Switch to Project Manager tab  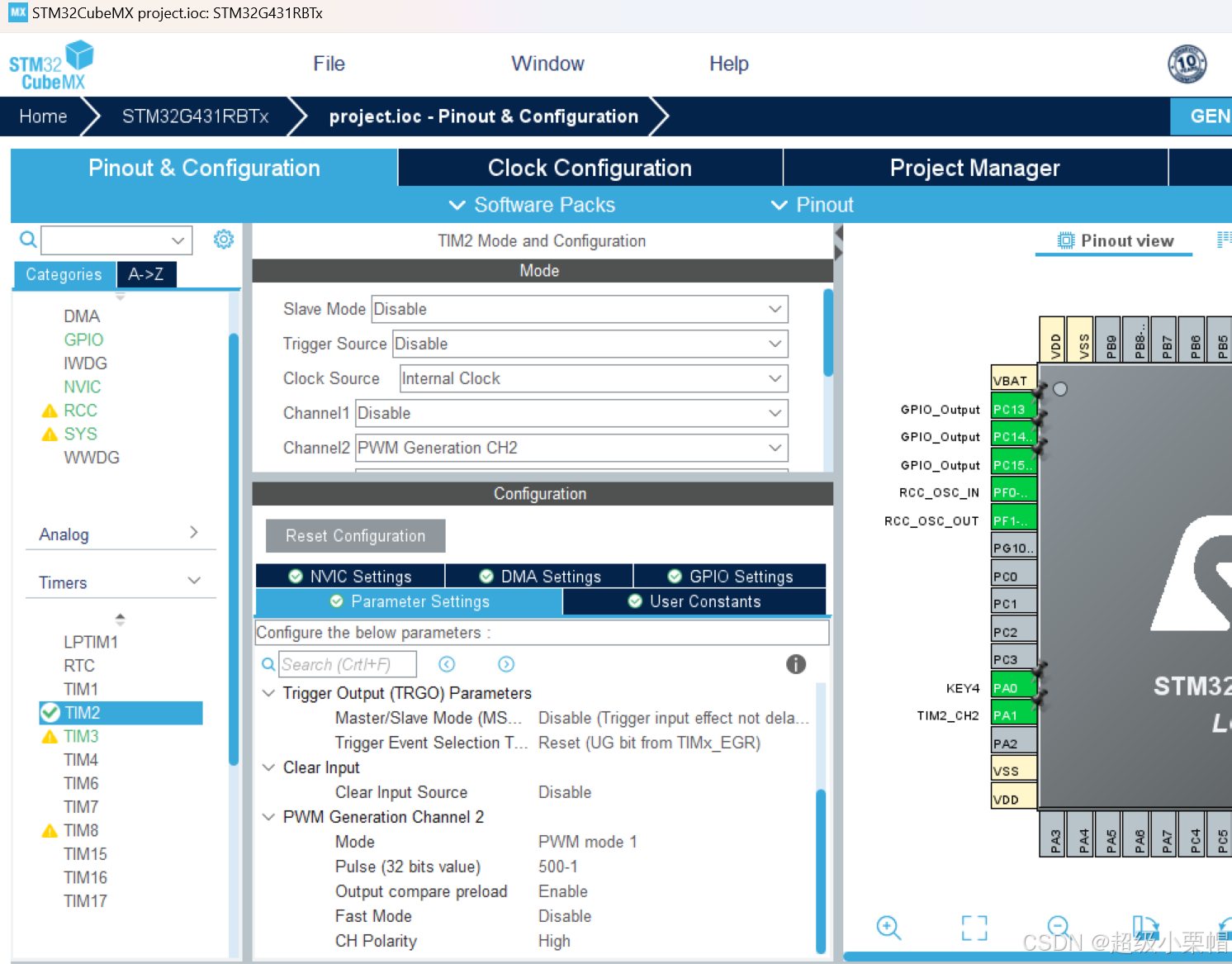(x=975, y=168)
